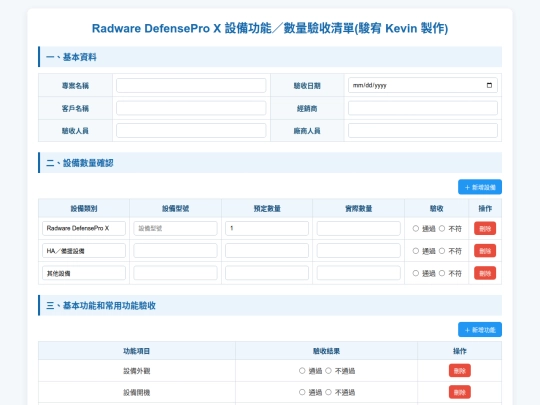Click the 預定數量 column header

267,208
